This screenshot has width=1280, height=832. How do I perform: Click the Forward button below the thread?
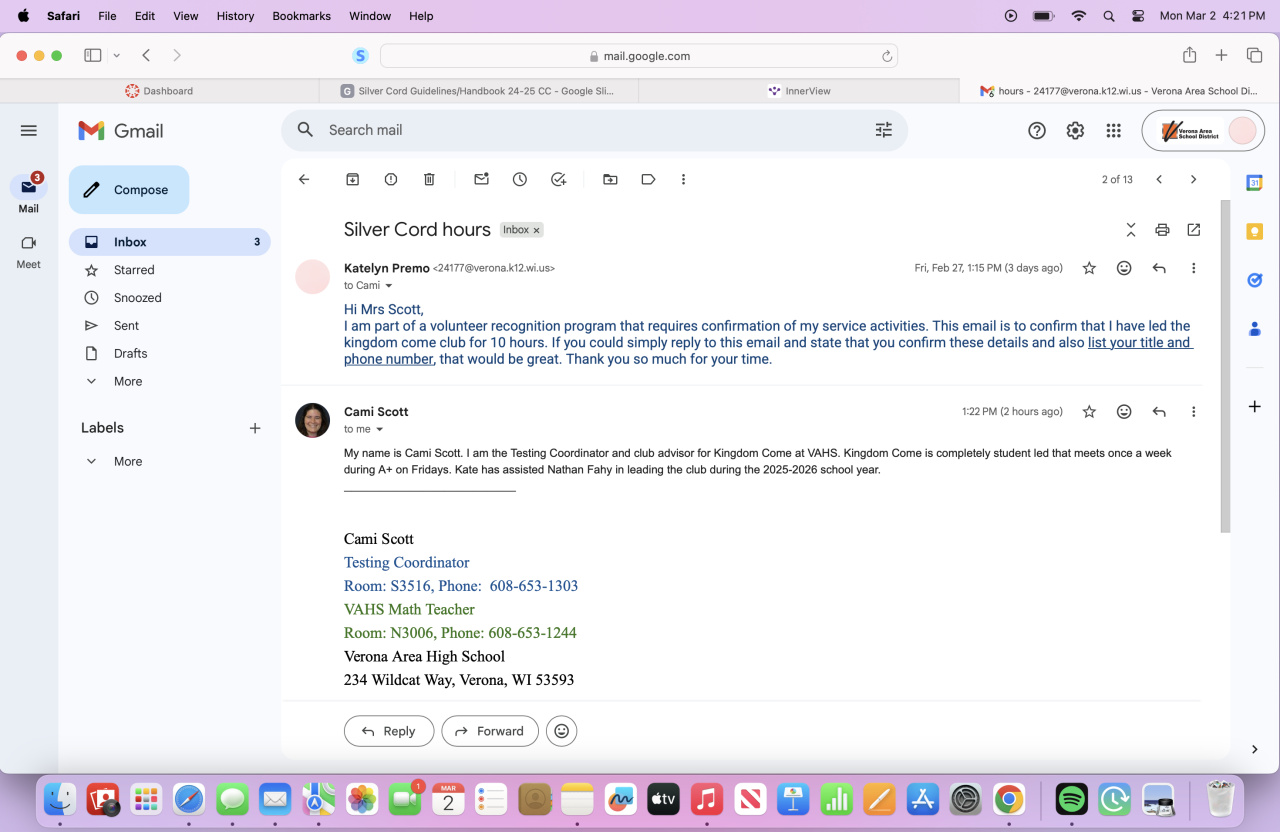(490, 731)
